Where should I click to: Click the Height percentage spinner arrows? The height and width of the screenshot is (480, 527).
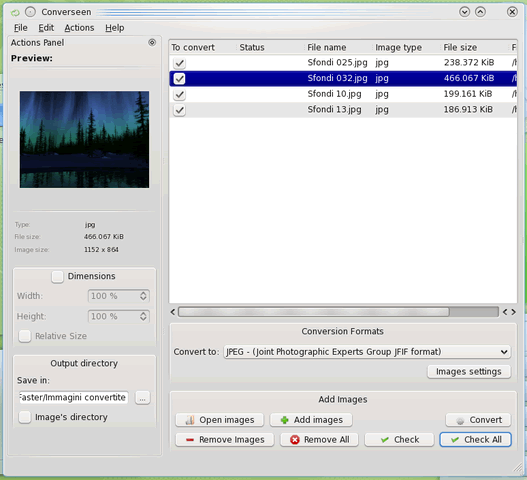(x=143, y=316)
